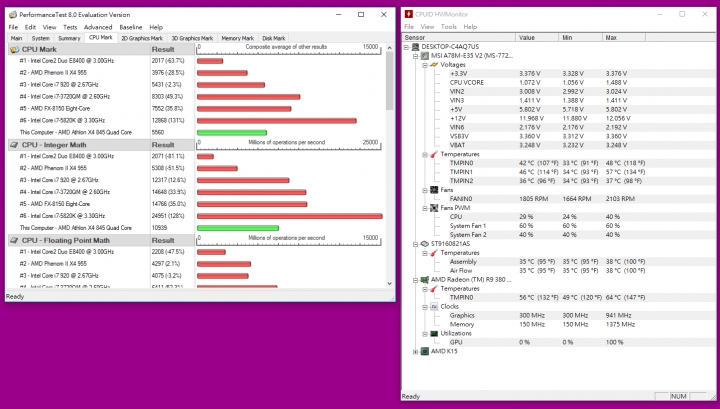This screenshot has height=409, width=720.
Task: Click the Fans PWM icon
Action: [x=434, y=208]
